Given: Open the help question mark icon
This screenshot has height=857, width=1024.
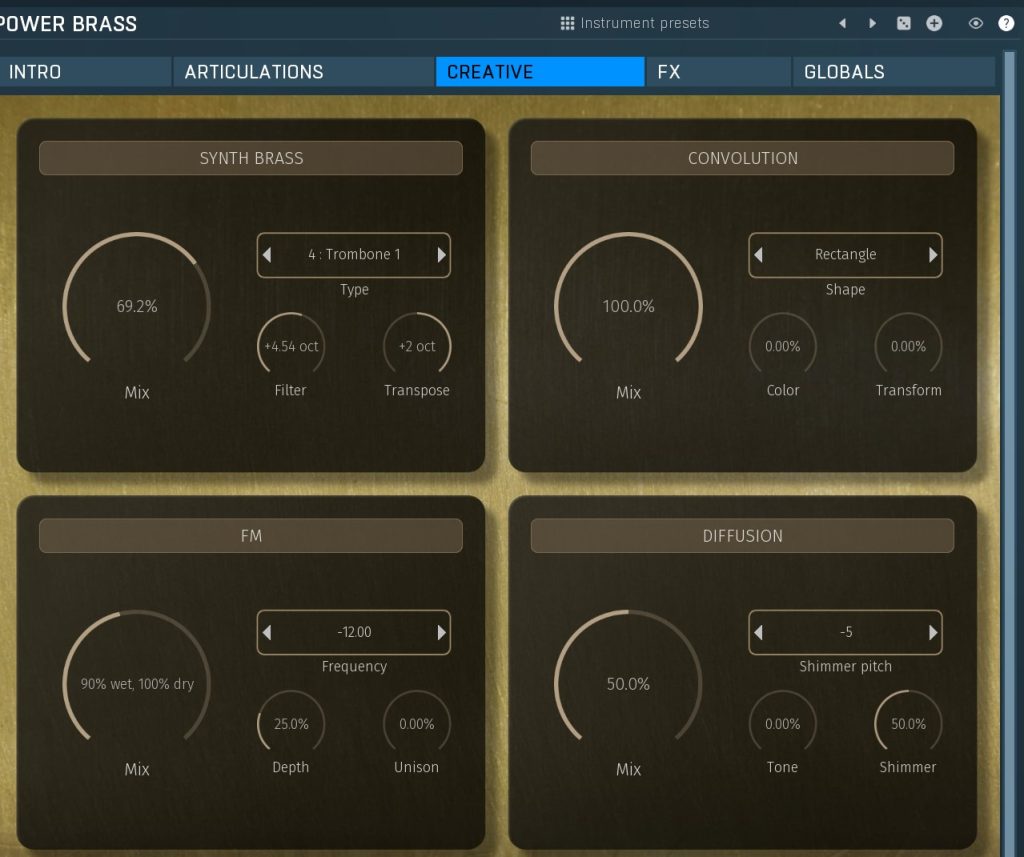Looking at the screenshot, I should click(1006, 23).
